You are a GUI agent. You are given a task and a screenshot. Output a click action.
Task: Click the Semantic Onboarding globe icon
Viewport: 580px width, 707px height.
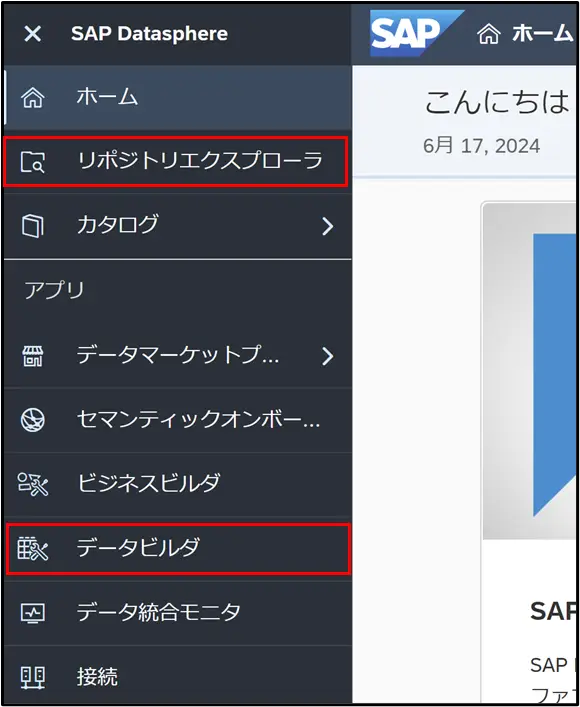coord(32,420)
